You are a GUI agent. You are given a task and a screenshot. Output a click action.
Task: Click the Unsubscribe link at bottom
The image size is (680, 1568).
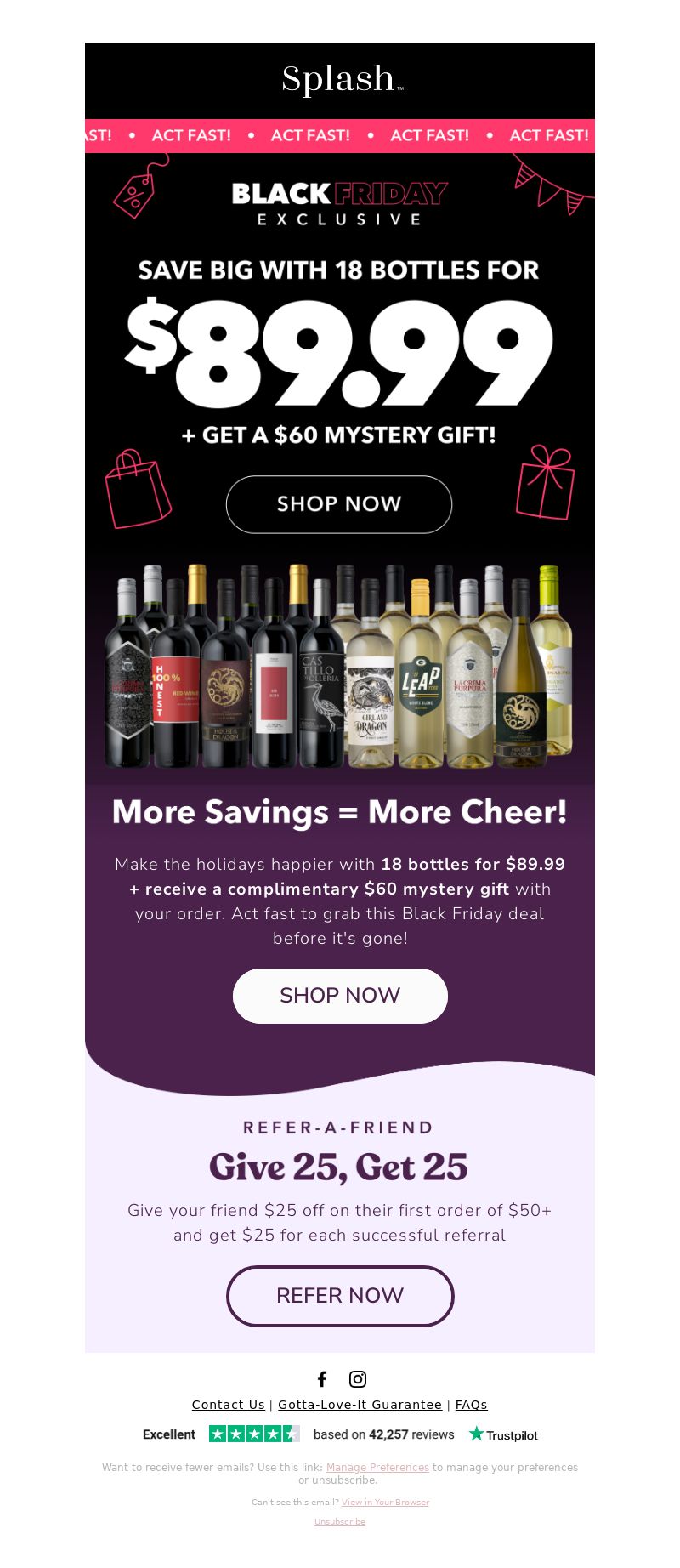[x=340, y=1521]
